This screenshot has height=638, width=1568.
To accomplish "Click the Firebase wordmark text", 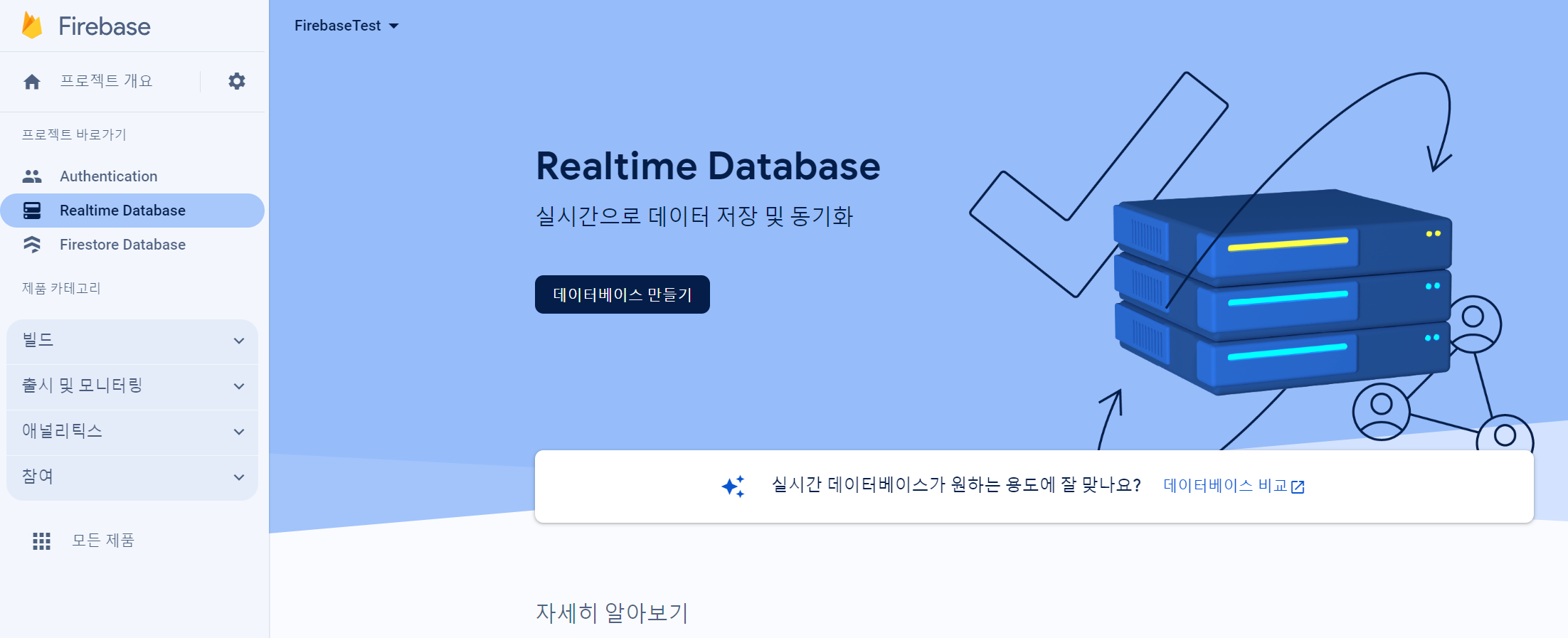I will pyautogui.click(x=105, y=26).
